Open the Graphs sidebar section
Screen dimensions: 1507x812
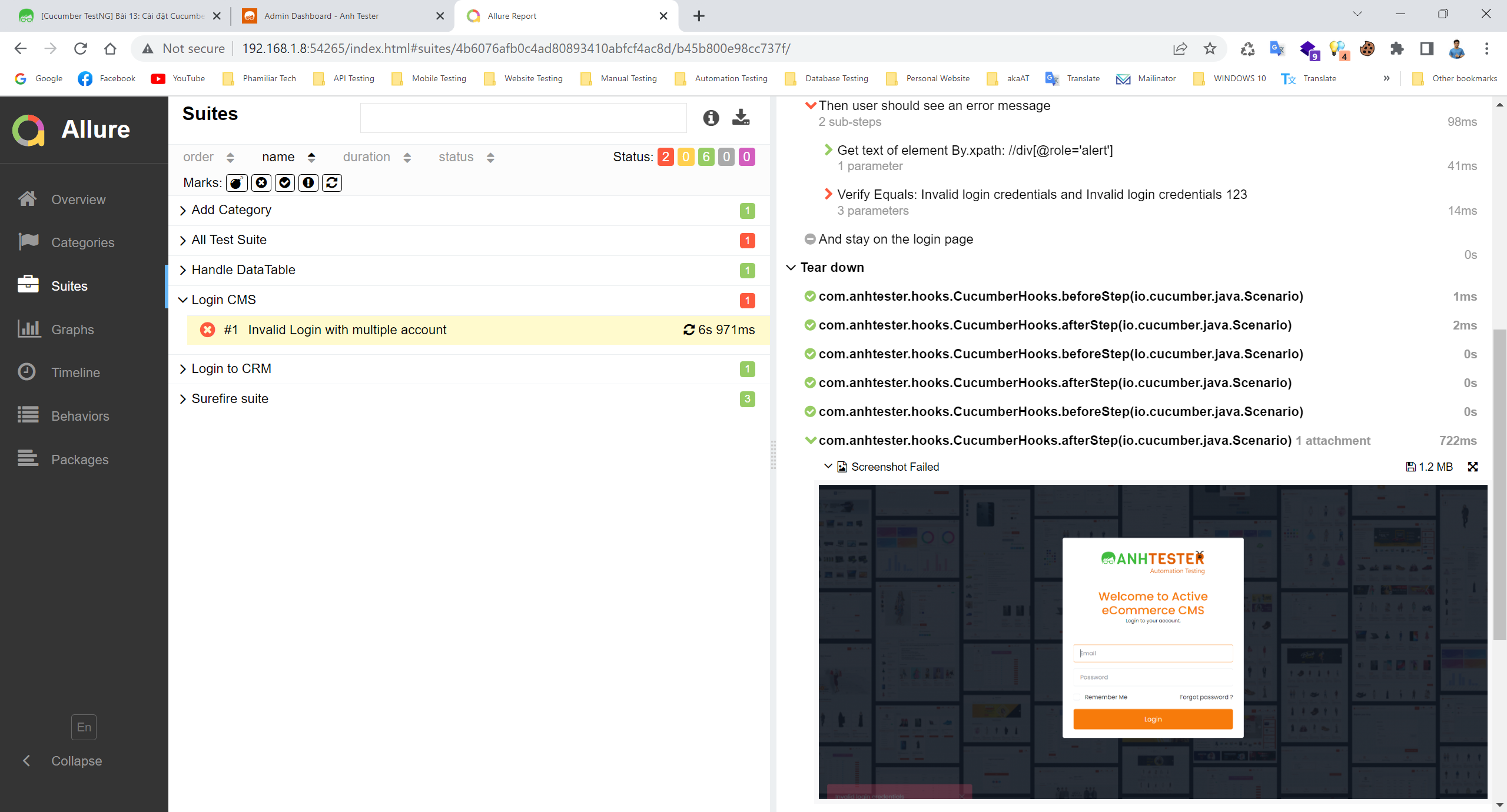[x=72, y=330]
